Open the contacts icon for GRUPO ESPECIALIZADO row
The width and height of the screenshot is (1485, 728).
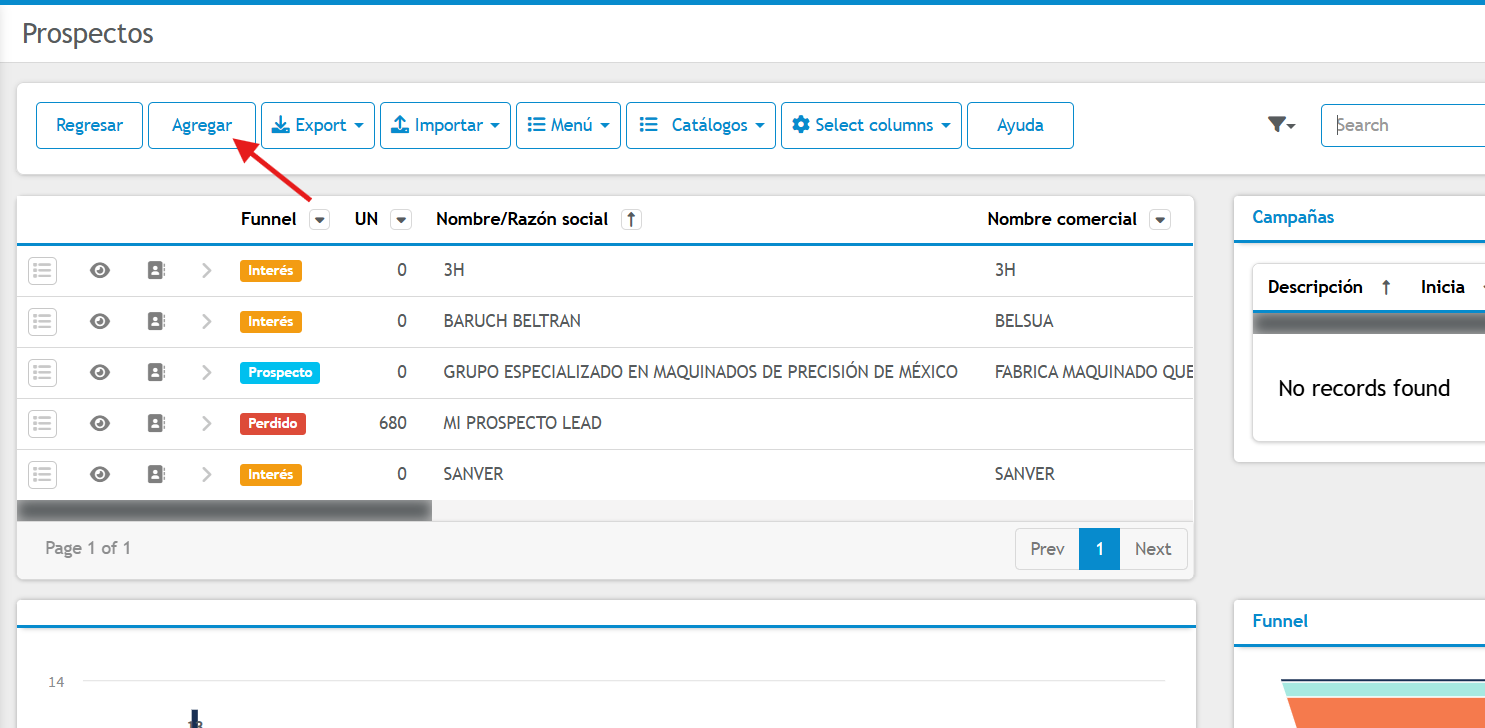[x=156, y=372]
